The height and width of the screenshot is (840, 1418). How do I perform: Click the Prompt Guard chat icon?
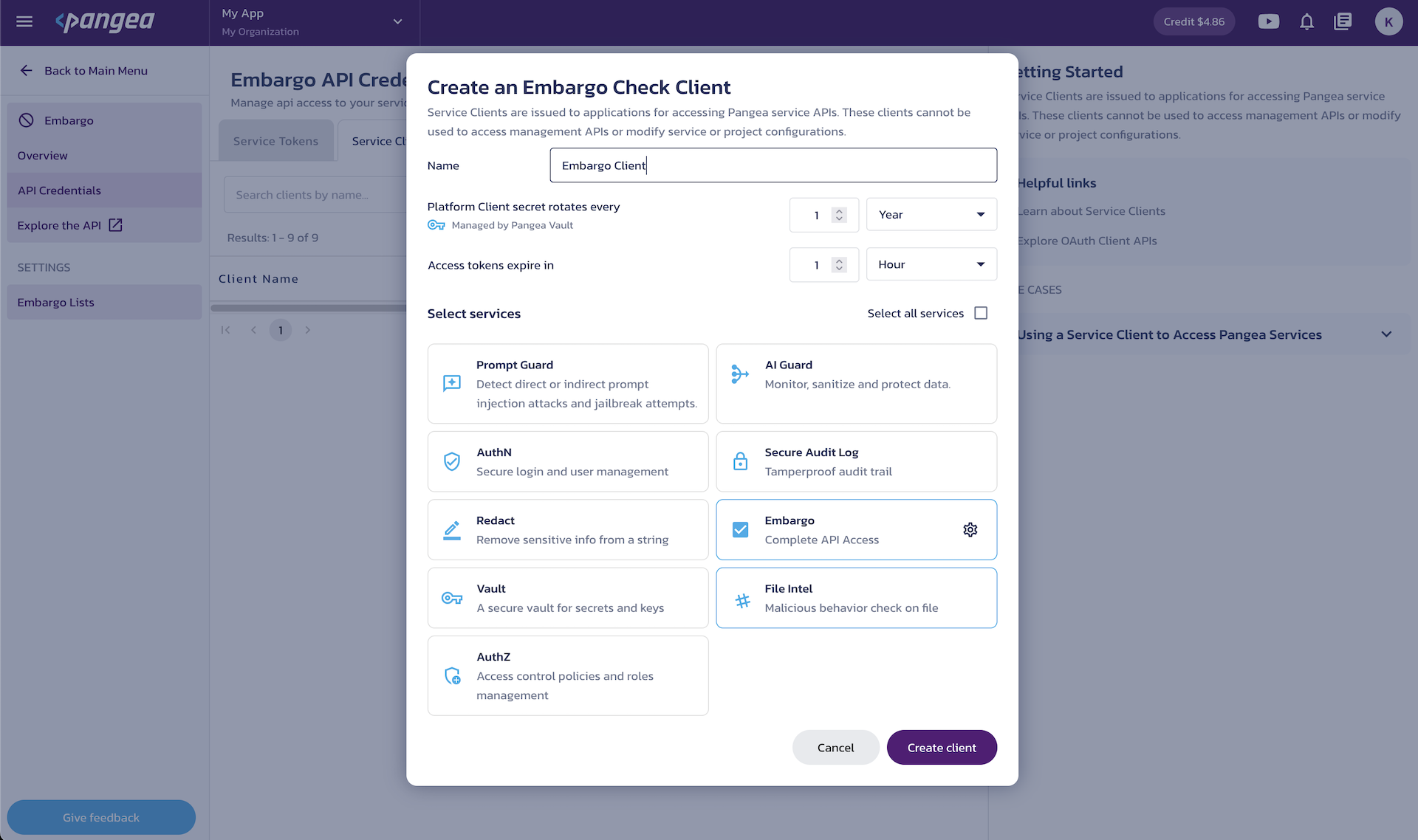pos(452,383)
